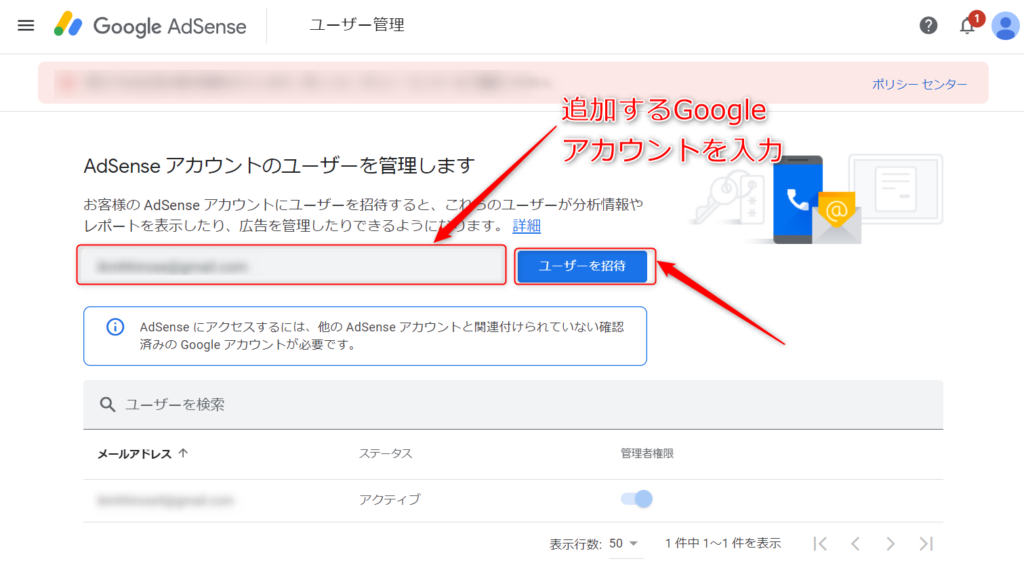Open the ポリシー センター link
This screenshot has height=576, width=1024.
(920, 84)
